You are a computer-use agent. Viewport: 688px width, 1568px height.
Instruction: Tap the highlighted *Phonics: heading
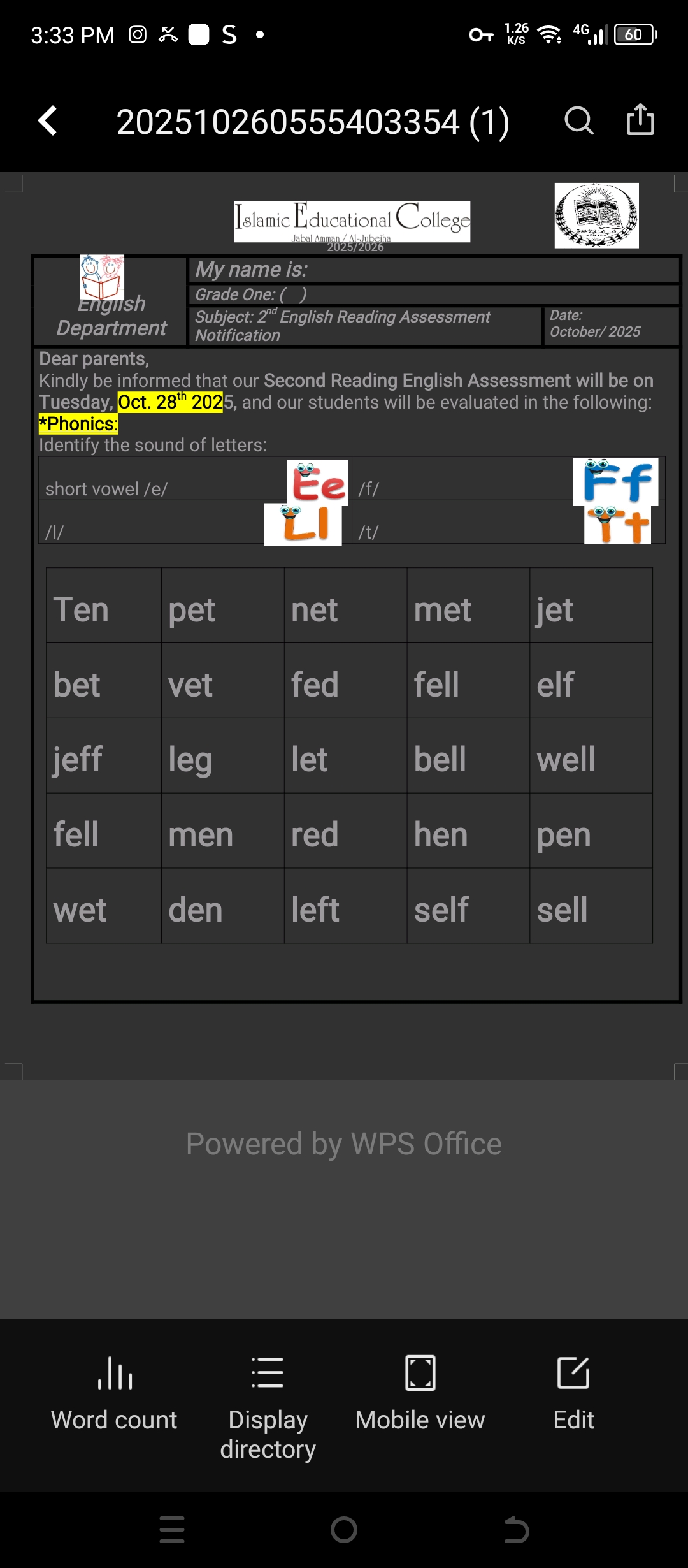pyautogui.click(x=78, y=424)
